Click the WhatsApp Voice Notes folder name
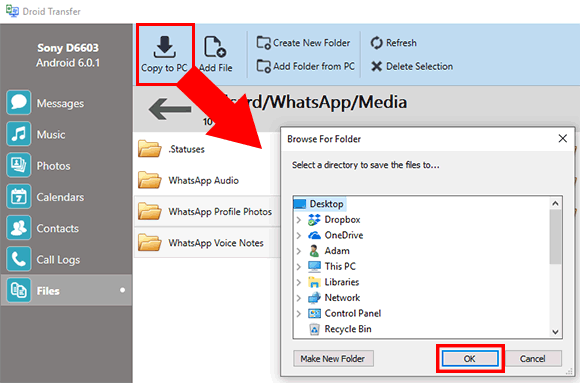Screen dimensions: 580x383 click(216, 243)
